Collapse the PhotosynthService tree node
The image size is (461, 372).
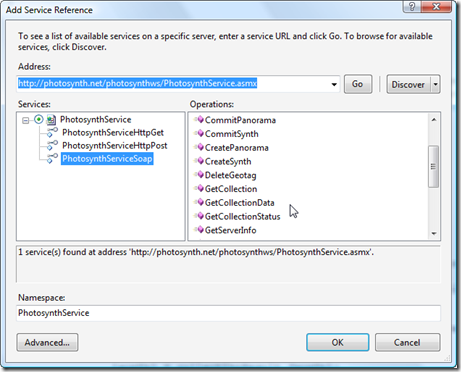pos(25,120)
